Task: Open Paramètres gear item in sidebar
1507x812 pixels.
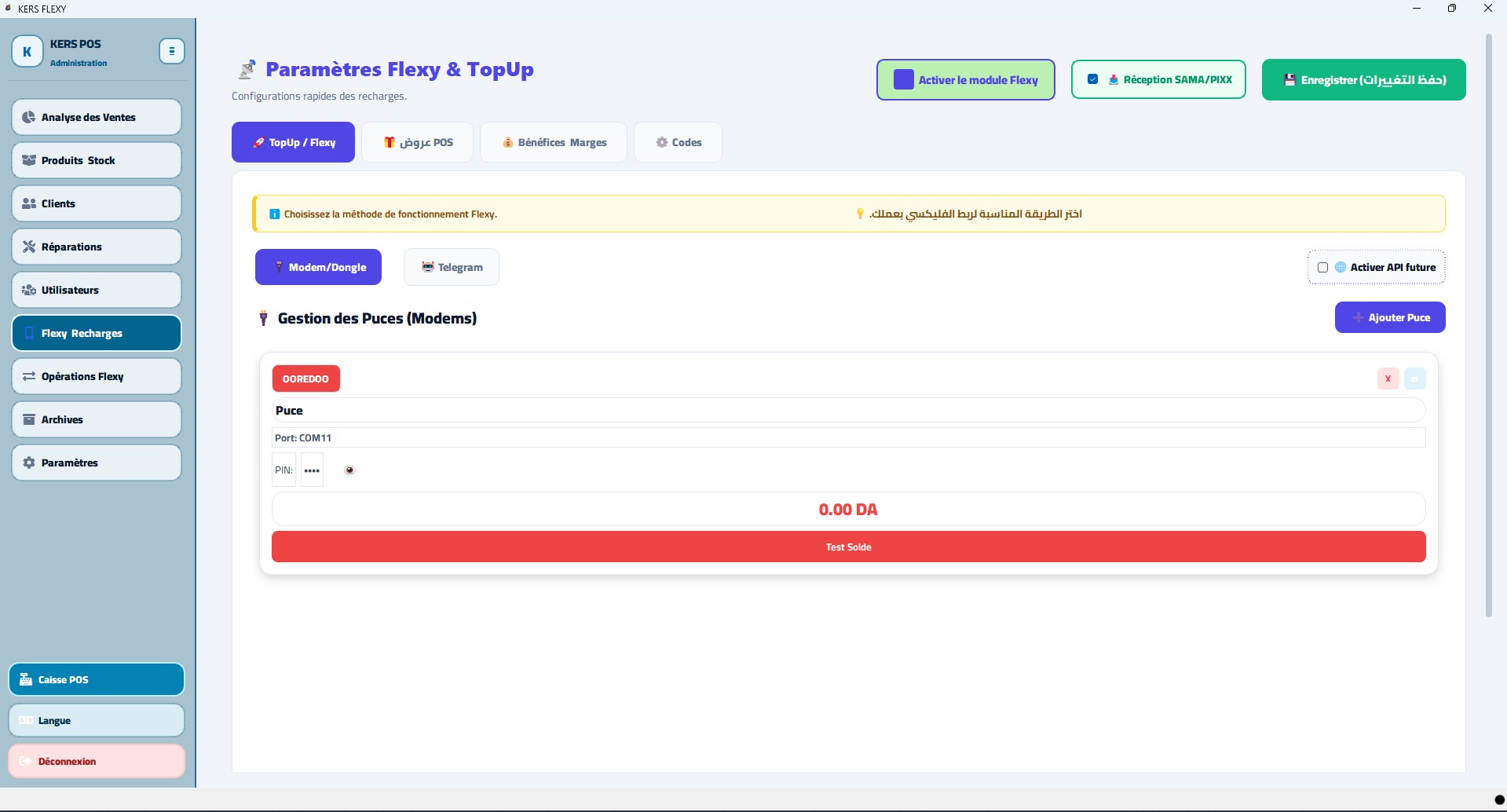Action: (x=97, y=463)
